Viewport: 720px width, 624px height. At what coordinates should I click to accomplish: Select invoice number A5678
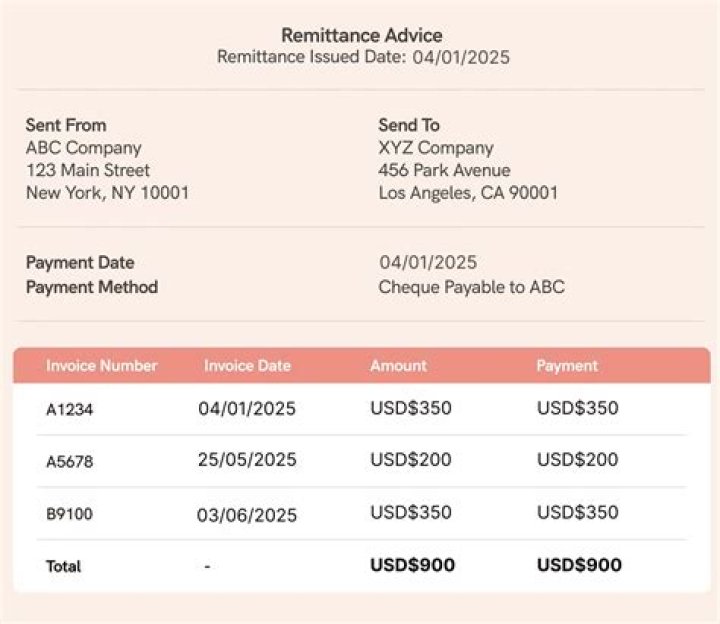[69, 462]
